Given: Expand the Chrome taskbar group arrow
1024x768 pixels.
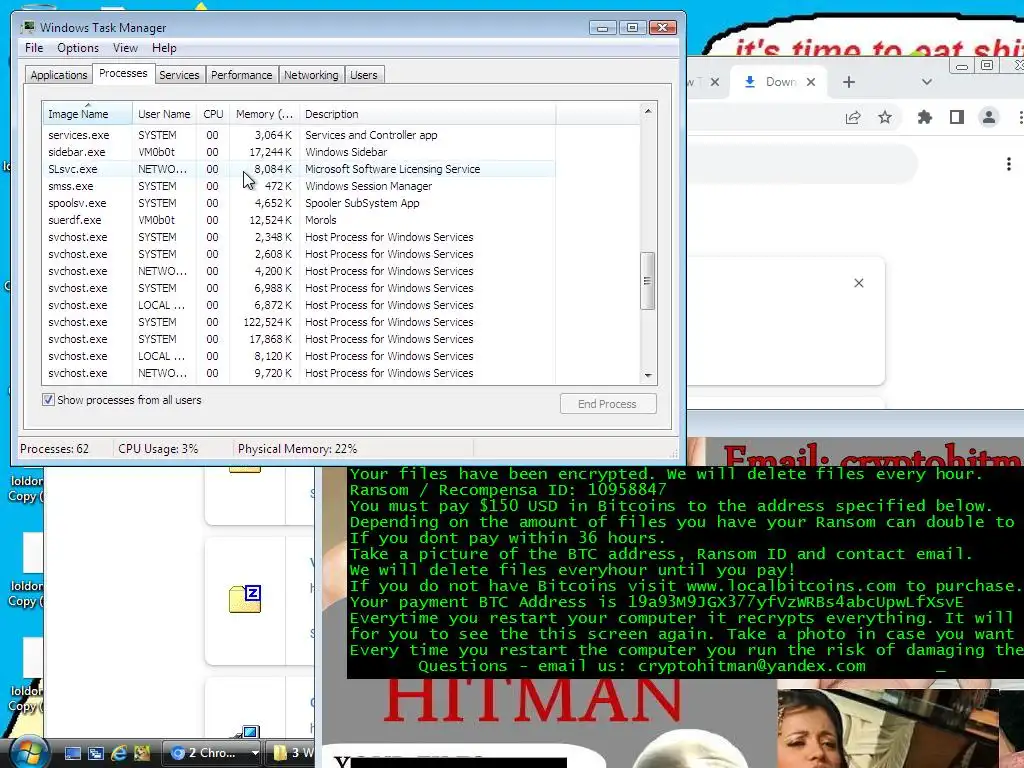Looking at the screenshot, I should [x=255, y=753].
